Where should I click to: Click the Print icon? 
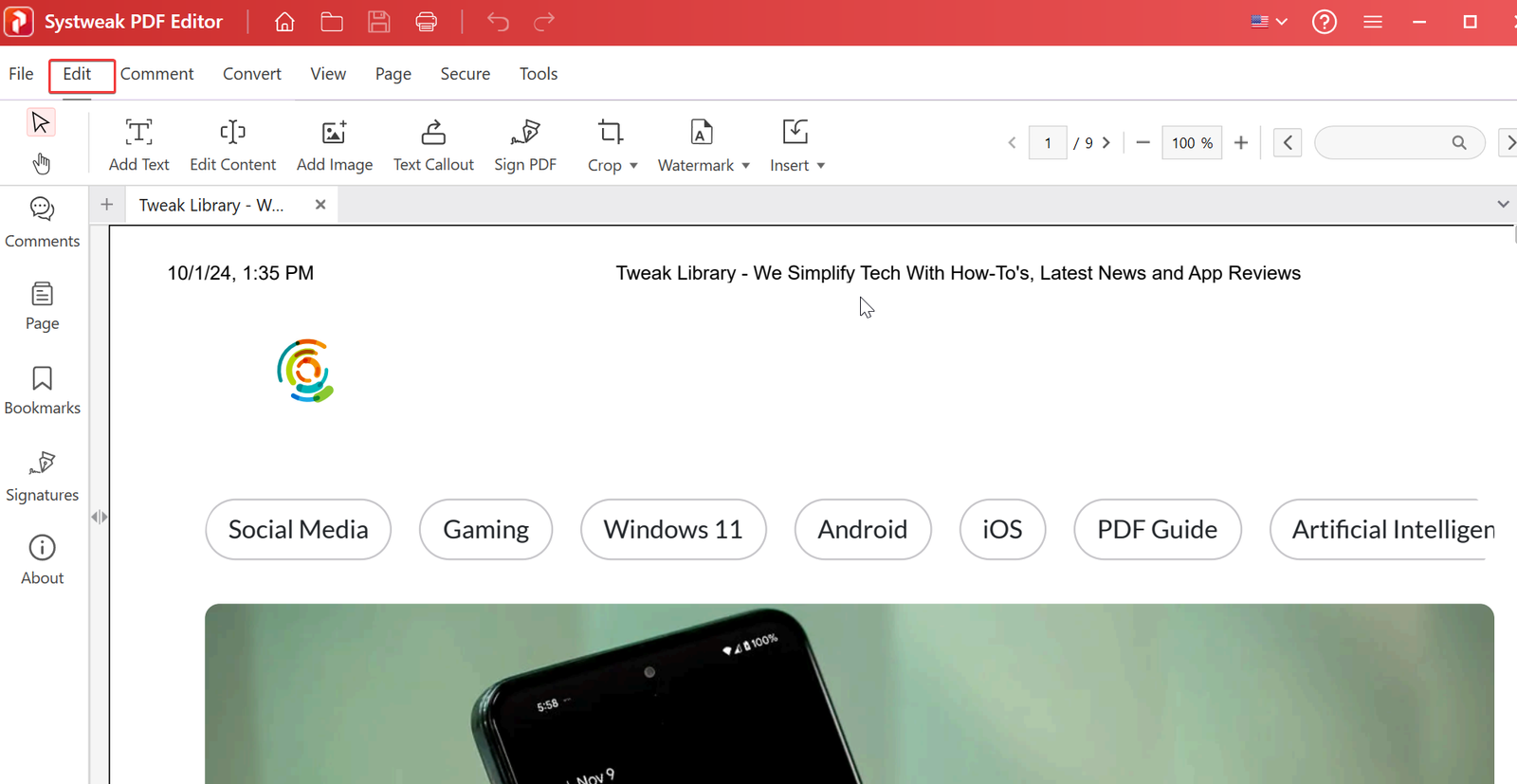click(427, 22)
